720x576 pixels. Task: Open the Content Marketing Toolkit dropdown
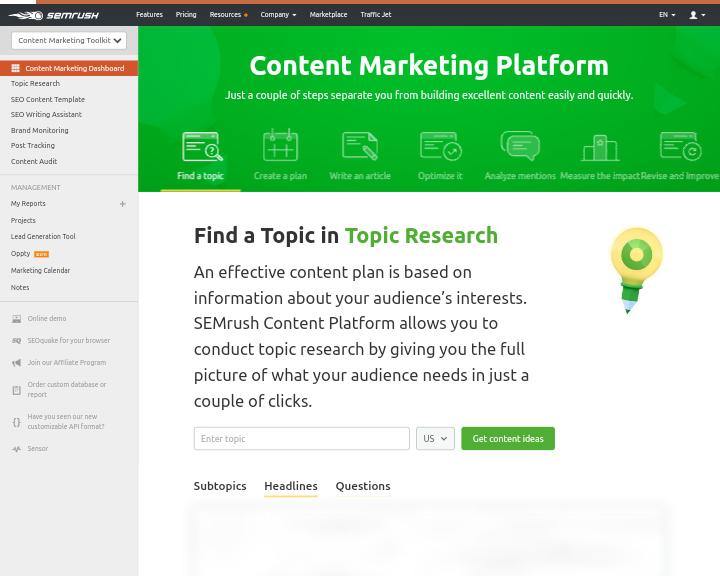[x=69, y=40]
